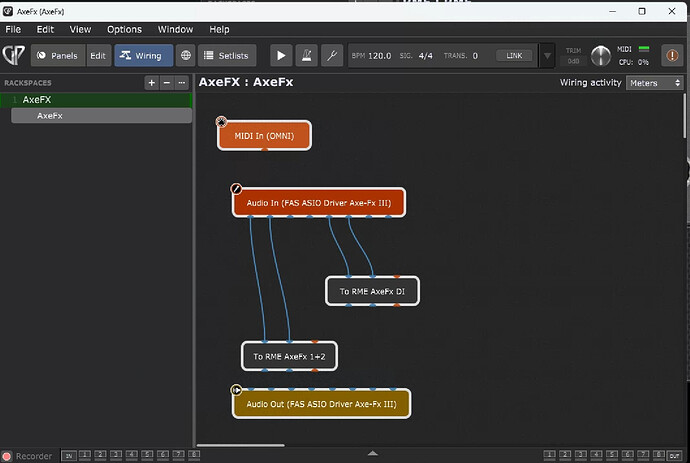Start the global Play button
The image size is (690, 463).
click(x=281, y=55)
